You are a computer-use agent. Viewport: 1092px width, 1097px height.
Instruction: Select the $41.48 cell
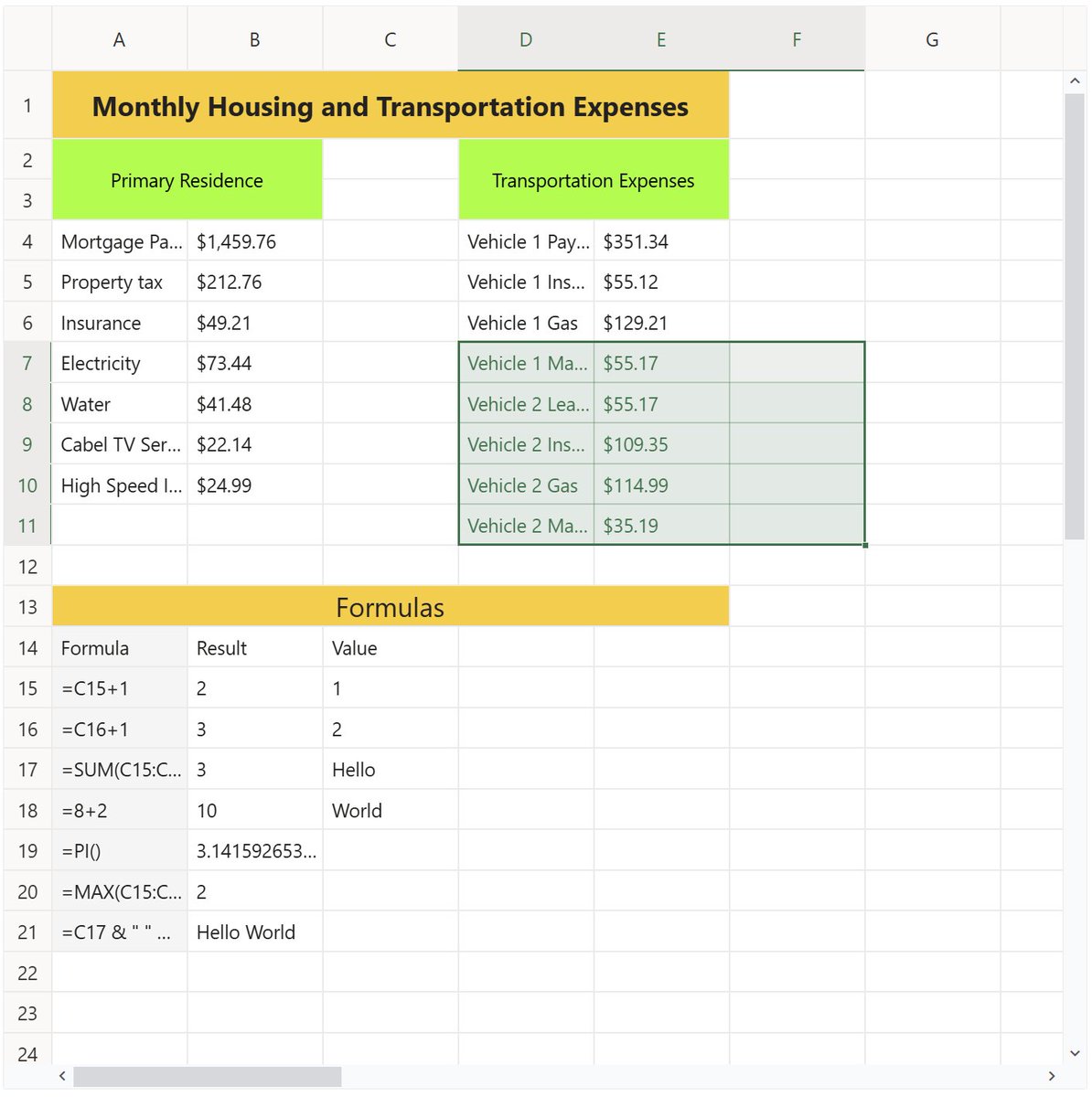255,404
